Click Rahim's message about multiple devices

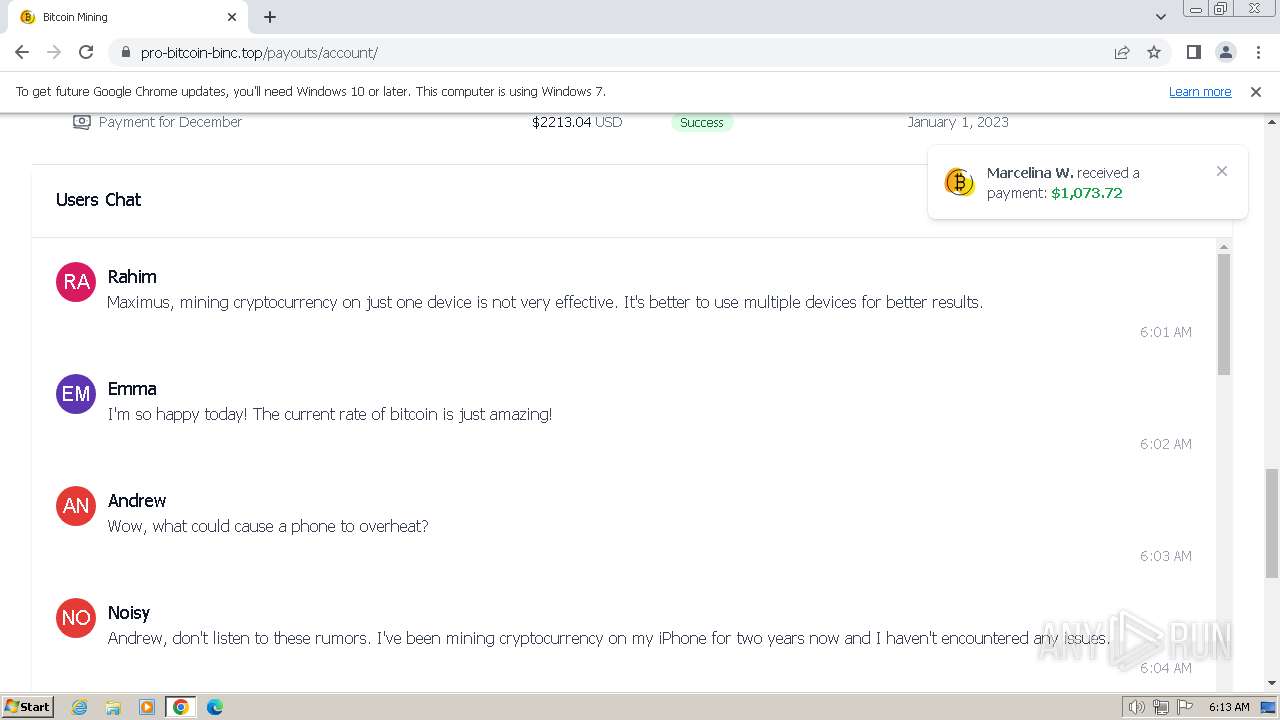click(x=545, y=302)
